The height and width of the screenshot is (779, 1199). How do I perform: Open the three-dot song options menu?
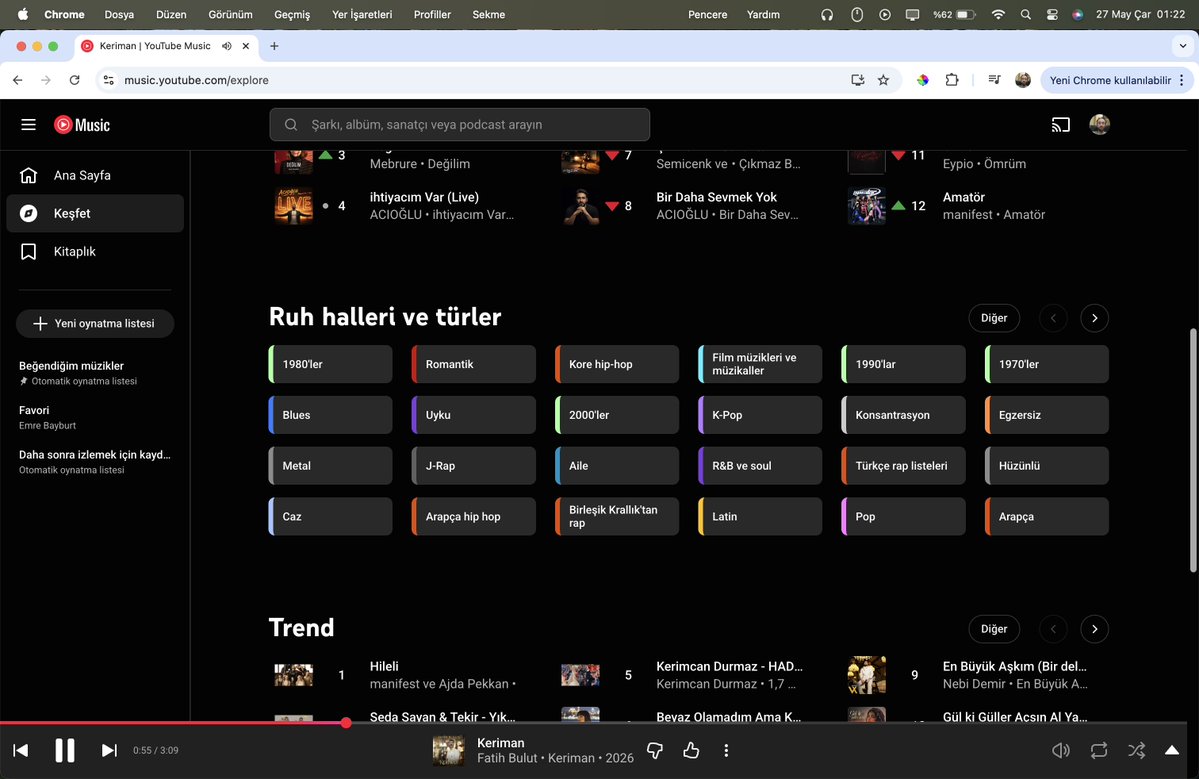pos(726,751)
